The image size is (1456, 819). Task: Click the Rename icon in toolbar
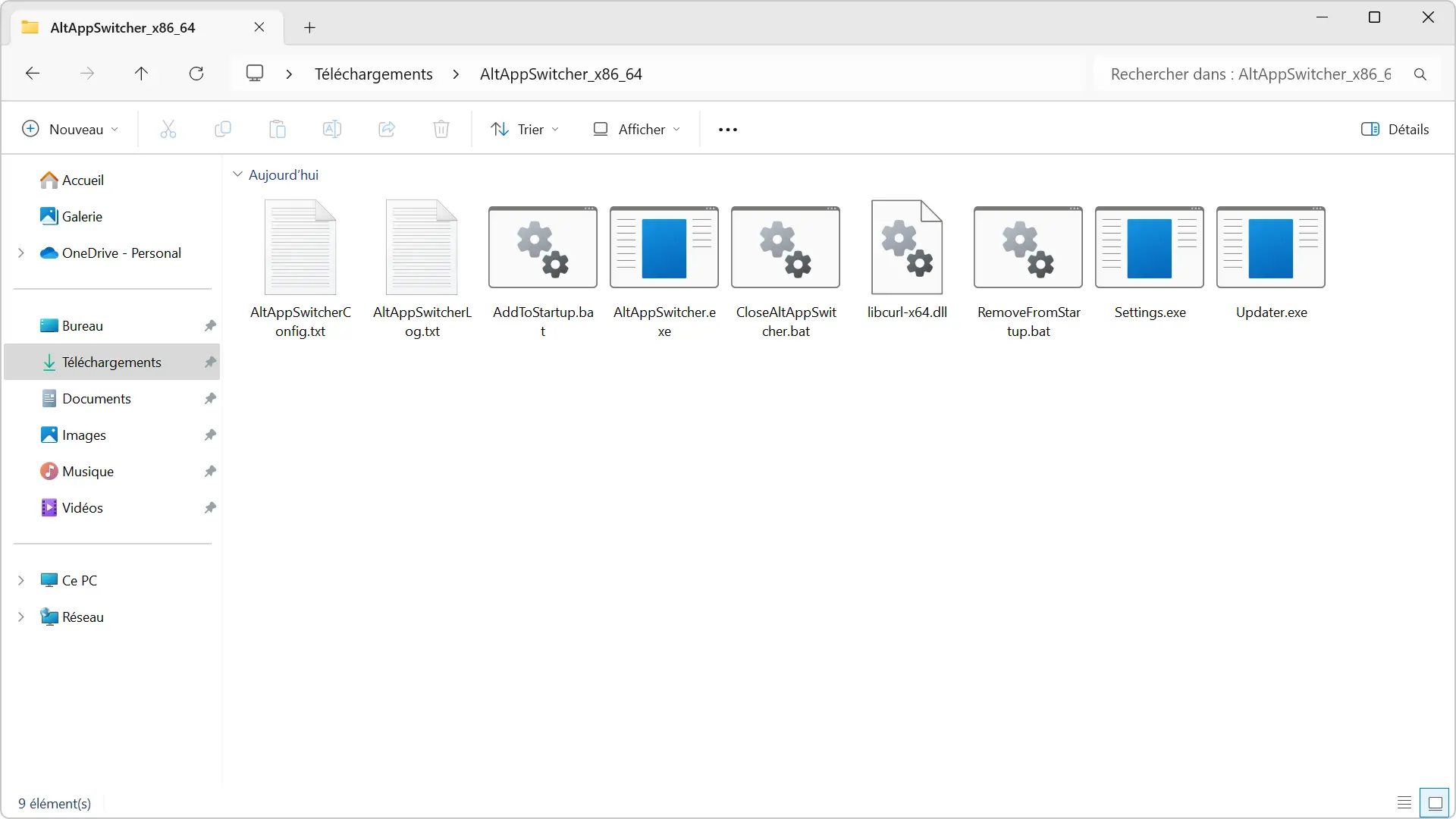(332, 129)
